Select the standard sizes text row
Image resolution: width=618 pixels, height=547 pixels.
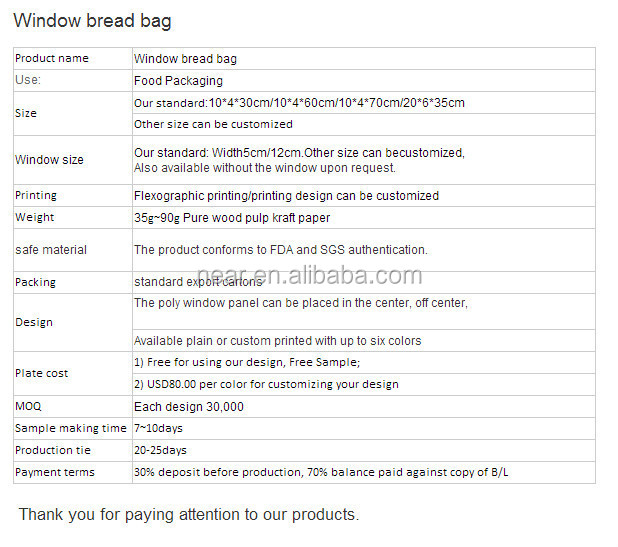pyautogui.click(x=364, y=103)
